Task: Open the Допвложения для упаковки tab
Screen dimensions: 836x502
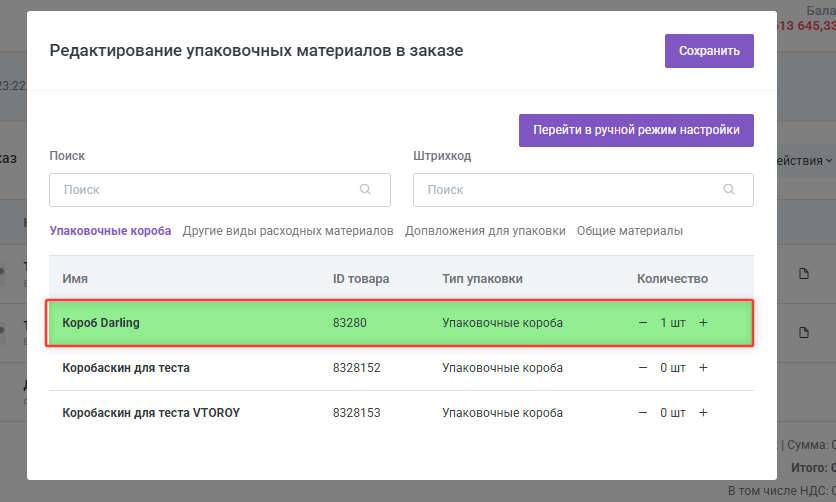Action: [x=485, y=231]
